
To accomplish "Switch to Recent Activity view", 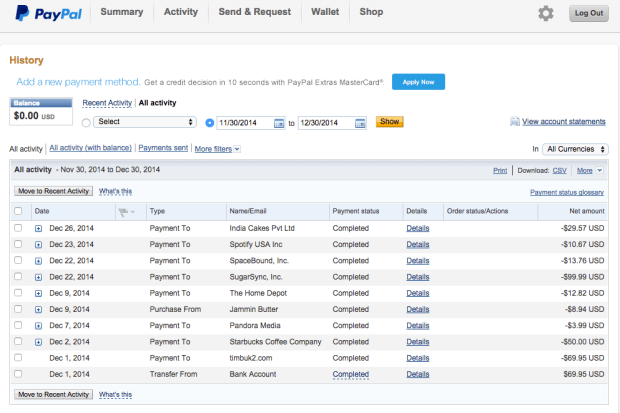I will (x=107, y=103).
